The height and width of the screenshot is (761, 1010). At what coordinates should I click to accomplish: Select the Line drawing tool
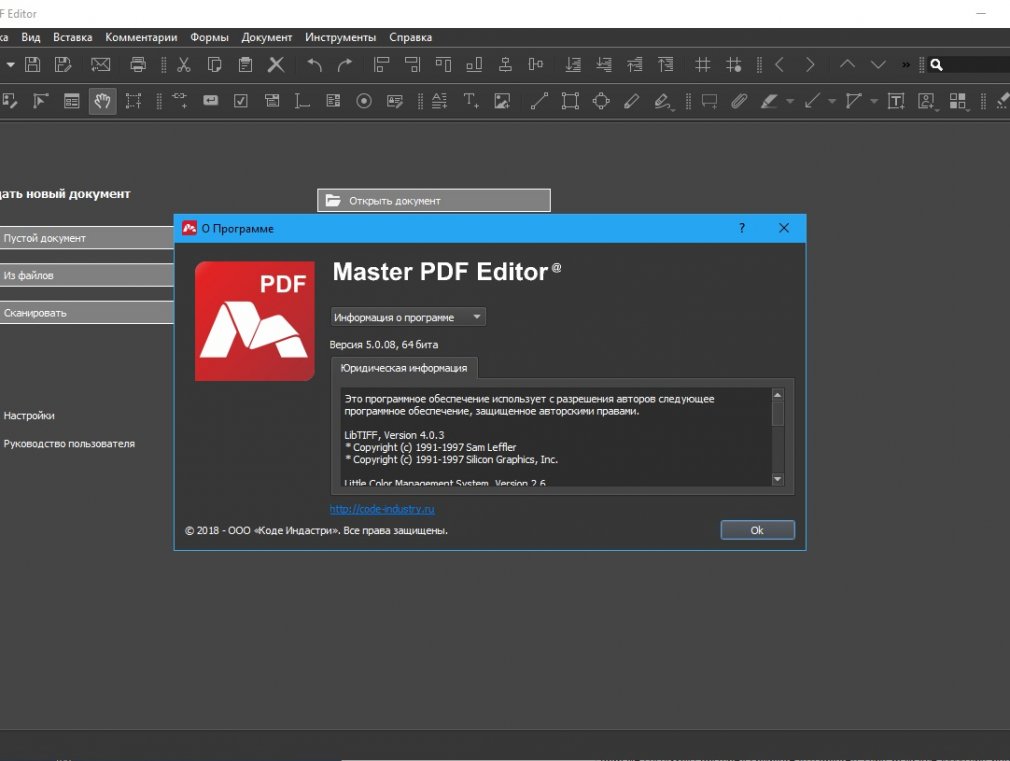click(x=539, y=101)
